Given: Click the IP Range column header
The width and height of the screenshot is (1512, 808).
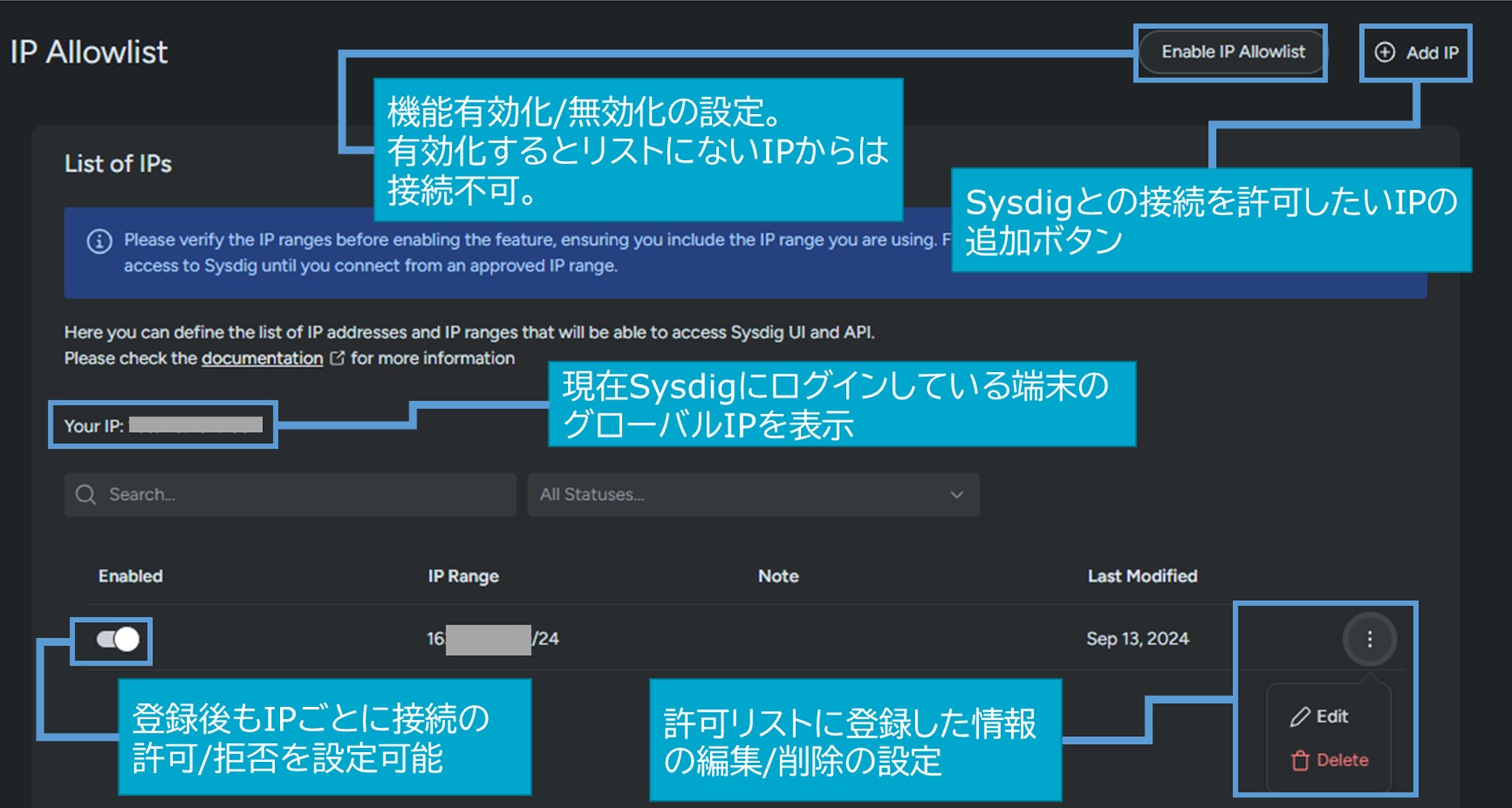Looking at the screenshot, I should pos(463,577).
